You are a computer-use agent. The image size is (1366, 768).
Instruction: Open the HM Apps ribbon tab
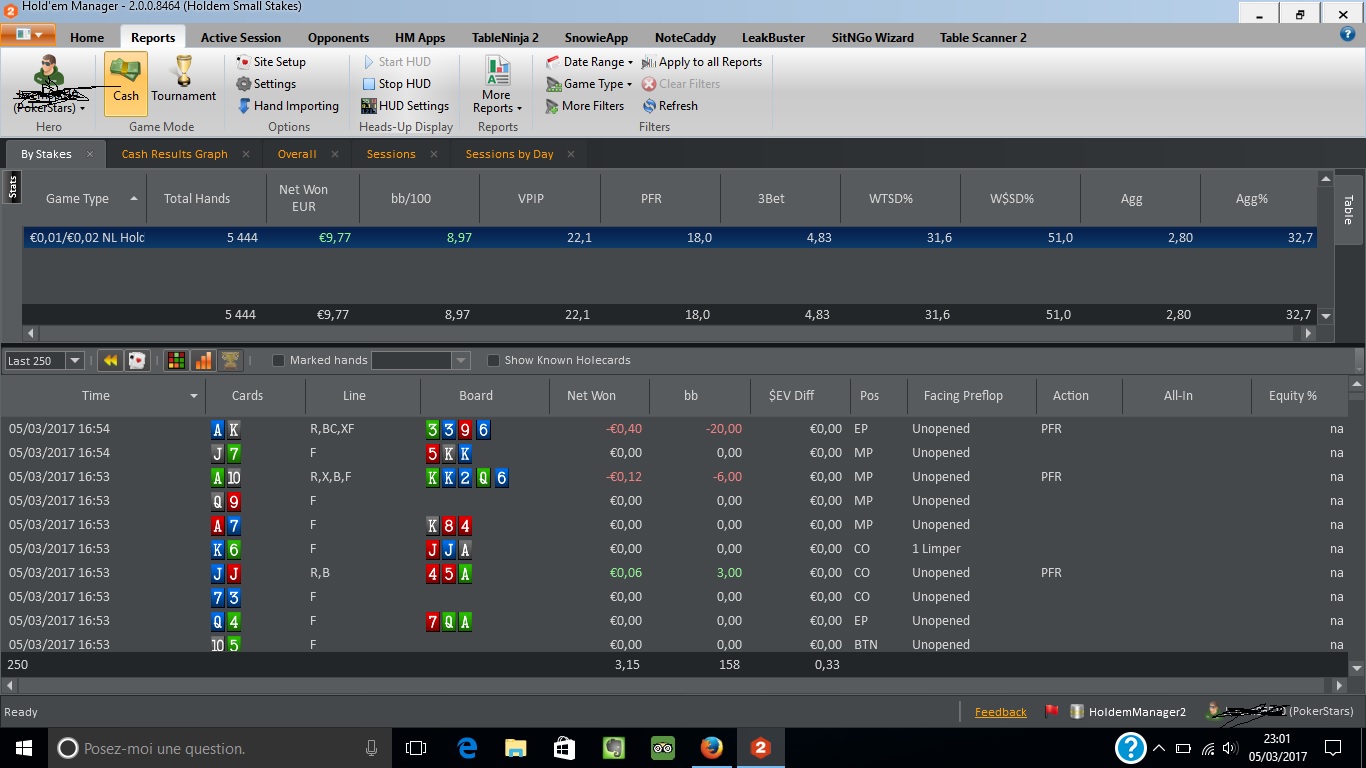(x=420, y=37)
